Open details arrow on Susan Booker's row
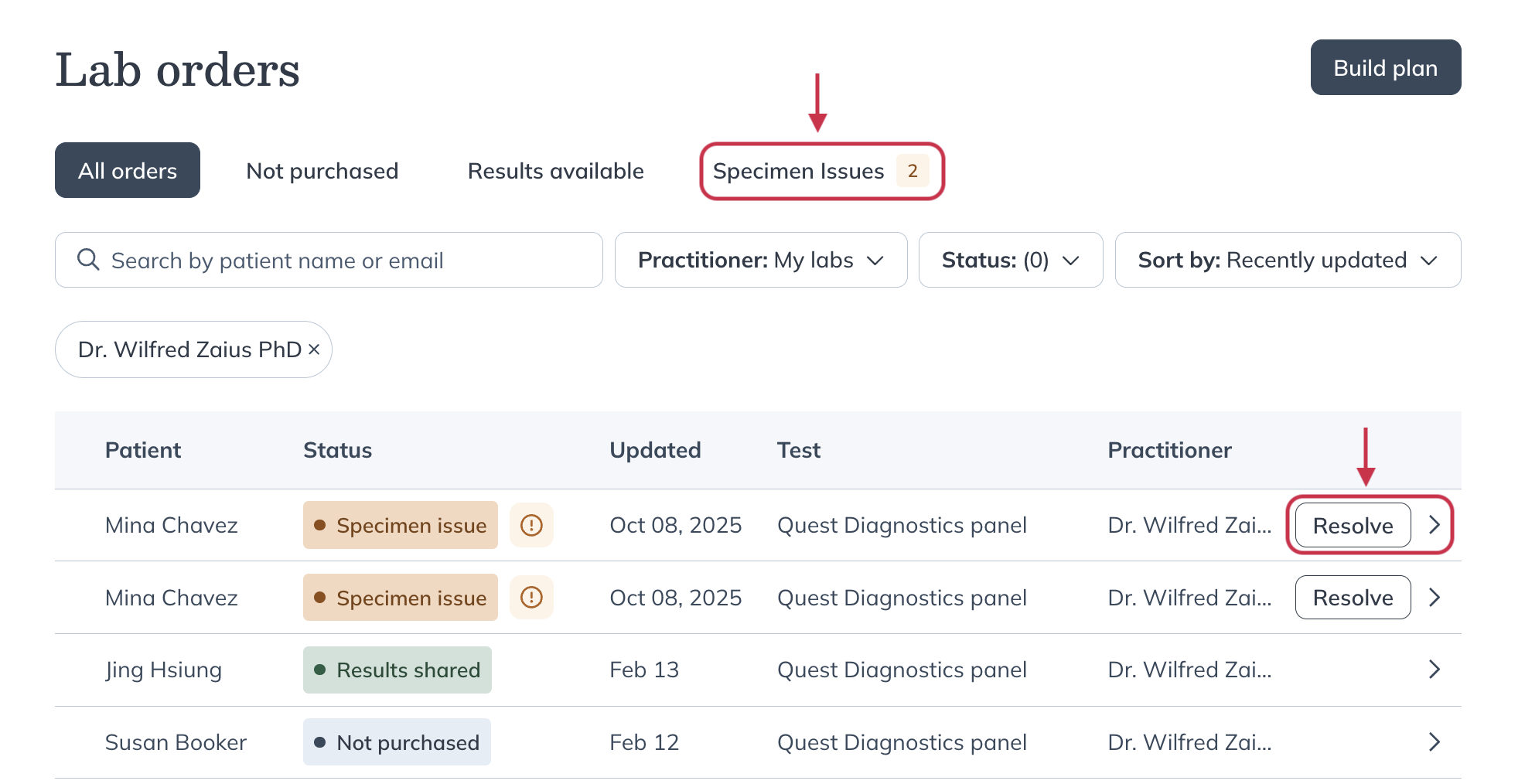1525x784 pixels. [x=1435, y=741]
